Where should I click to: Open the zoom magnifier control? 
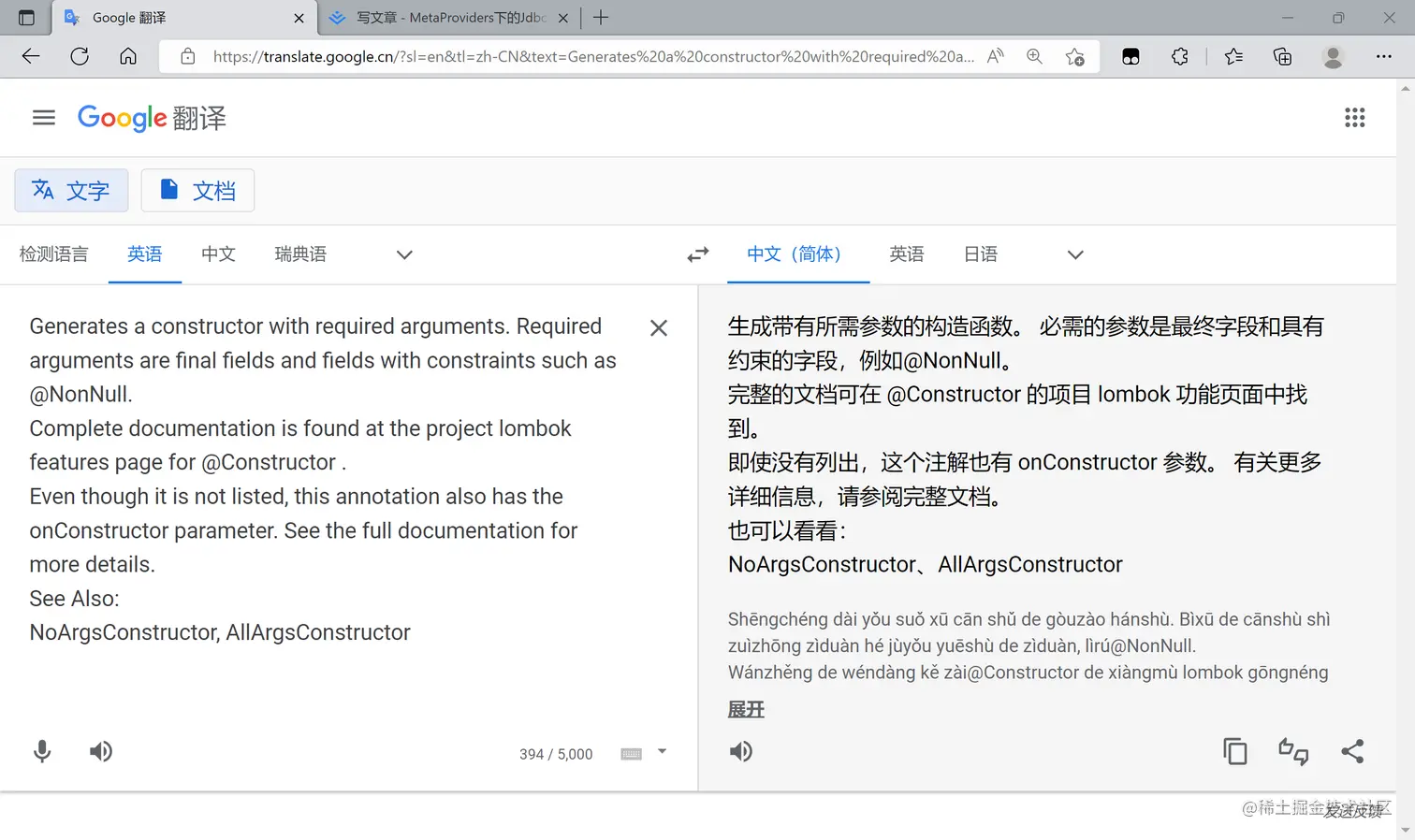(x=1034, y=56)
